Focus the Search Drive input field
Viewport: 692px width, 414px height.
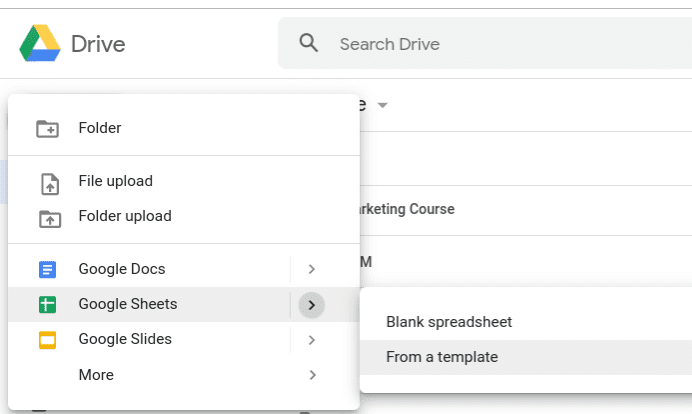(485, 43)
